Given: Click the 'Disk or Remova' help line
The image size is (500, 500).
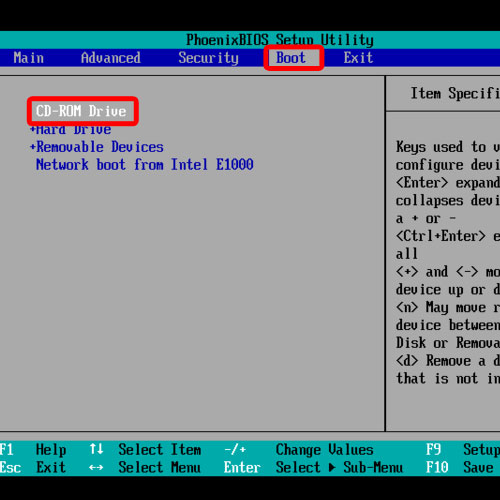Looking at the screenshot, I should [448, 343].
